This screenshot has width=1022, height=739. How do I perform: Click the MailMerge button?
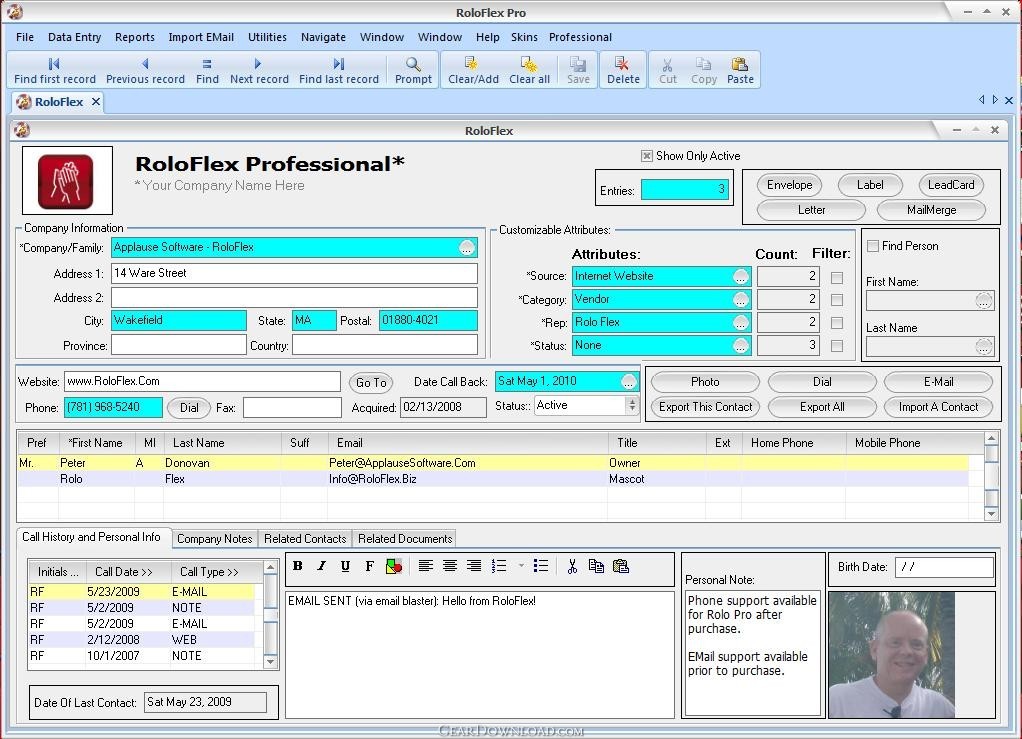click(931, 210)
